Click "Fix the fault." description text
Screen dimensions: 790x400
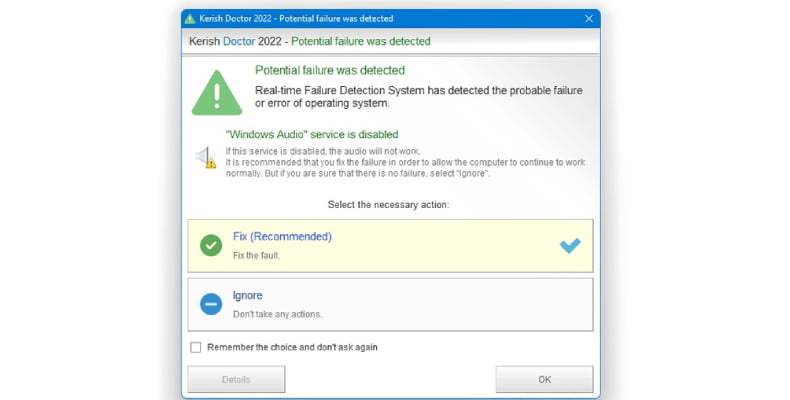256,256
